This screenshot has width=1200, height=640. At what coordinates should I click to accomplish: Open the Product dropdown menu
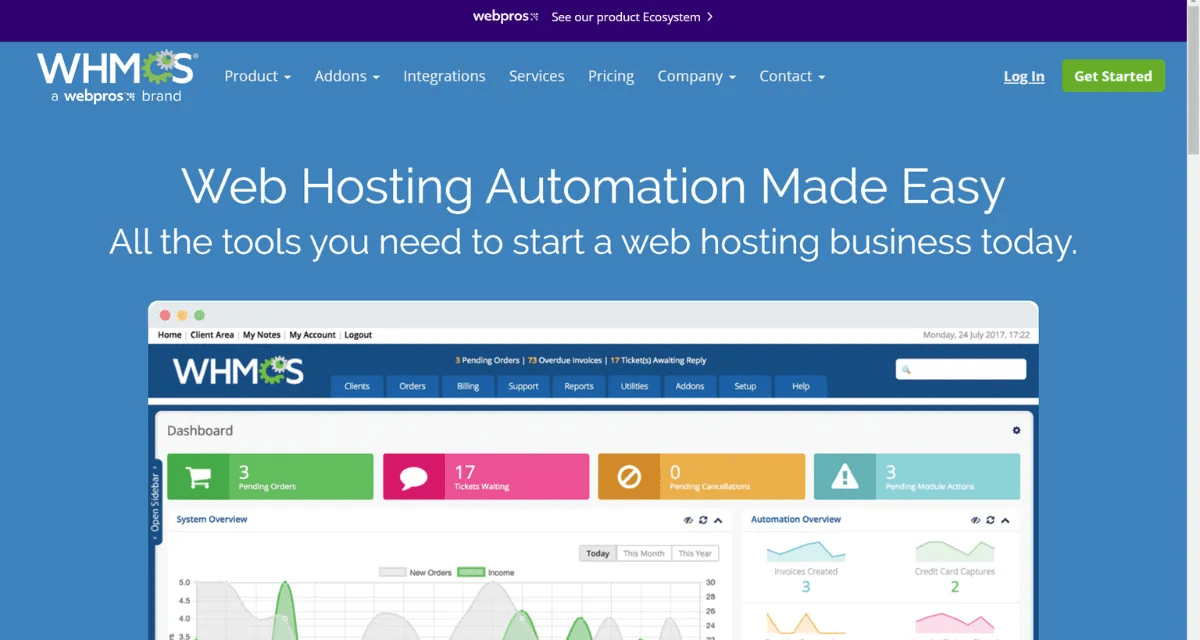click(257, 76)
